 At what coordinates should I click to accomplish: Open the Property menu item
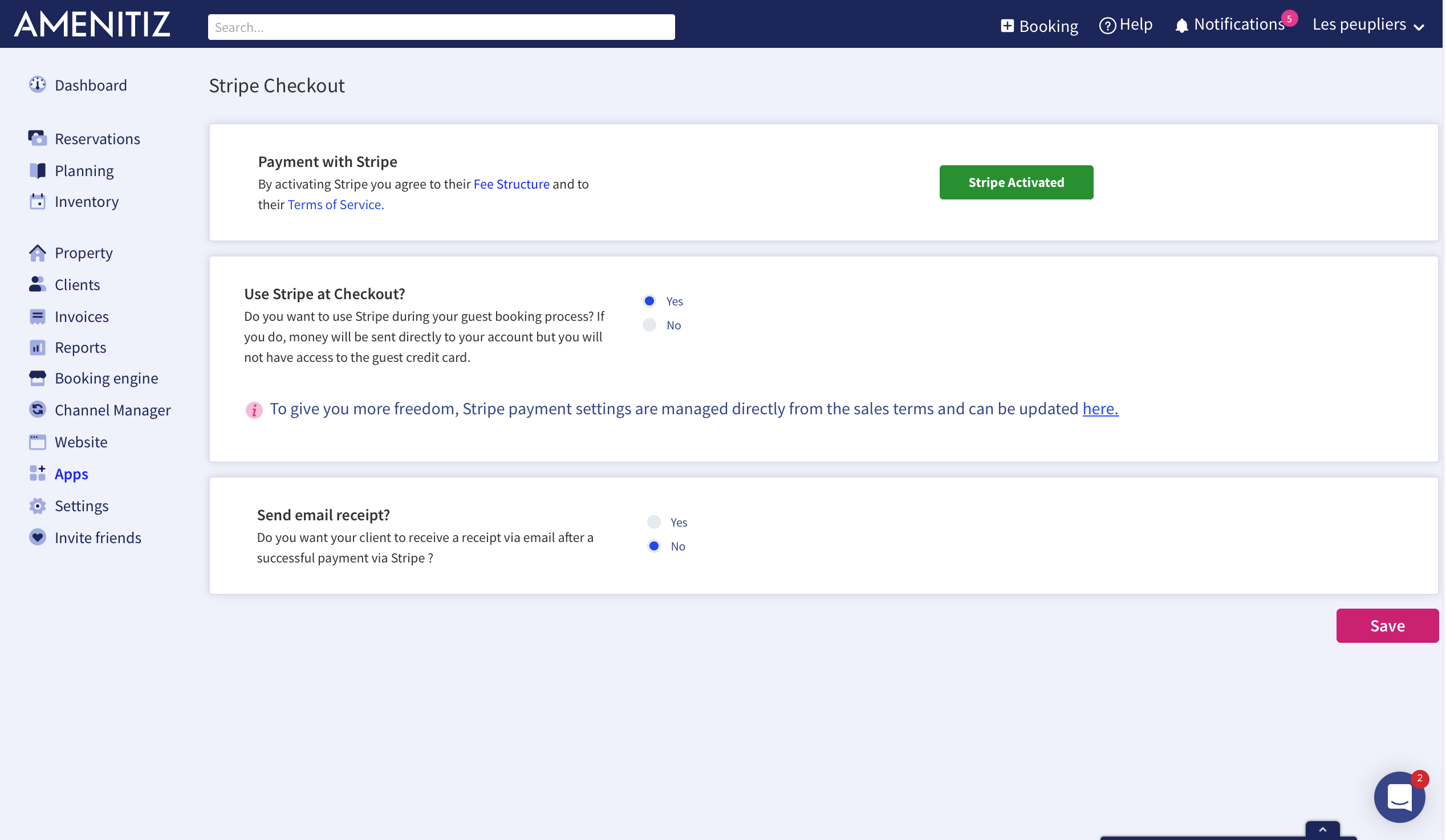click(x=83, y=253)
